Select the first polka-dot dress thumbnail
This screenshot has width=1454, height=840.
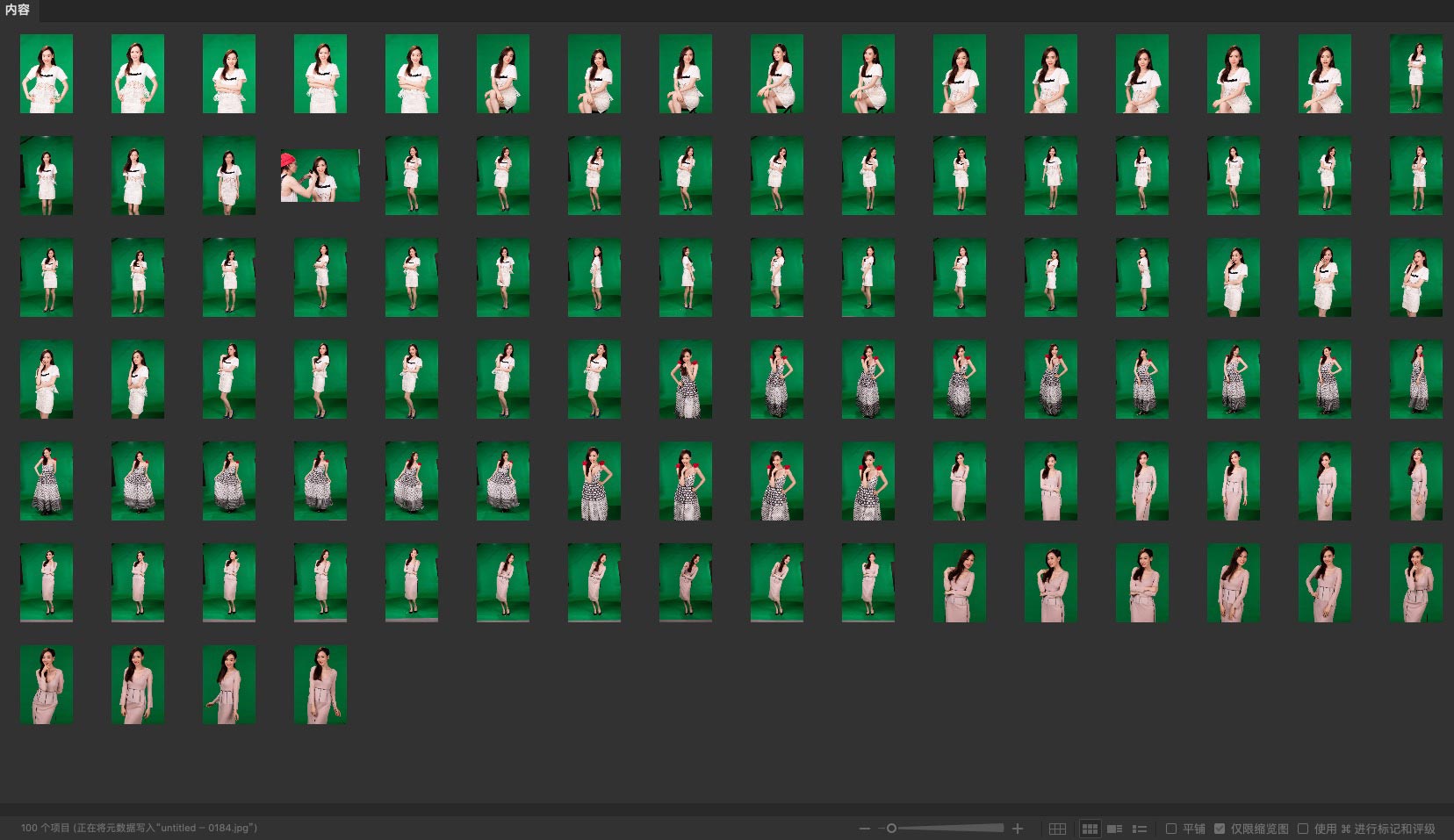(686, 379)
